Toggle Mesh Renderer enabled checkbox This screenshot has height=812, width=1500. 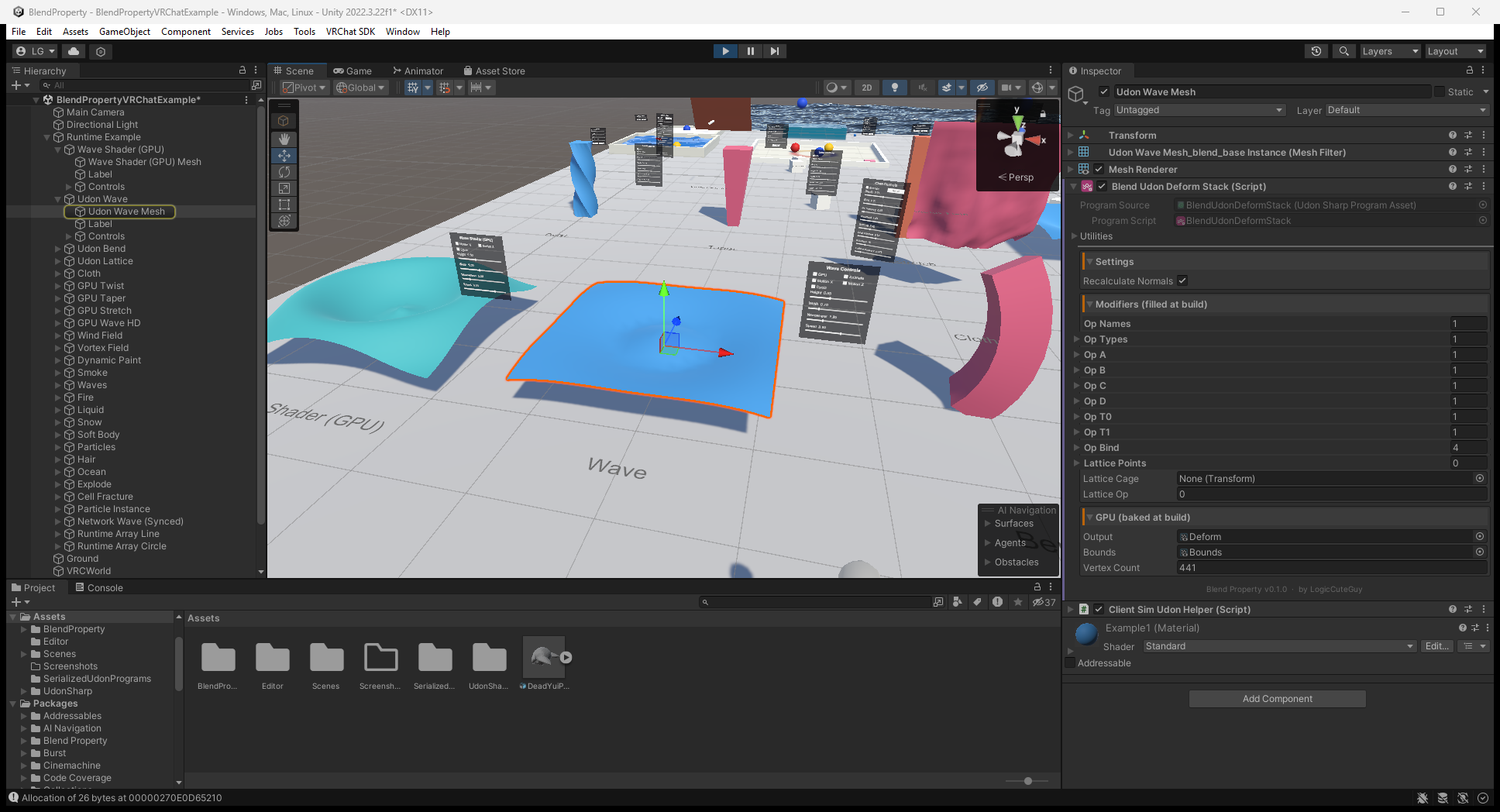click(1099, 169)
